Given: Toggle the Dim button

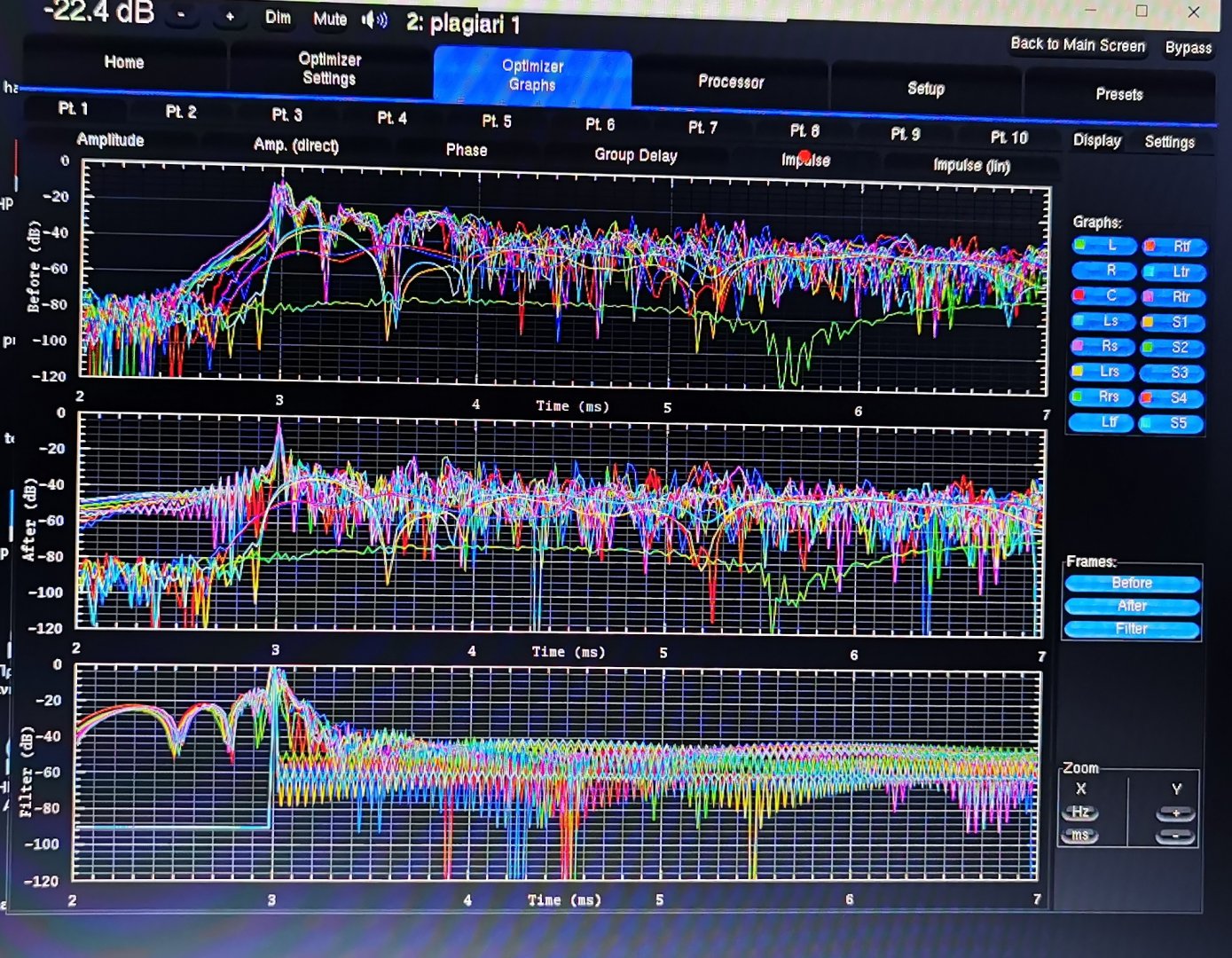Looking at the screenshot, I should pos(278,18).
